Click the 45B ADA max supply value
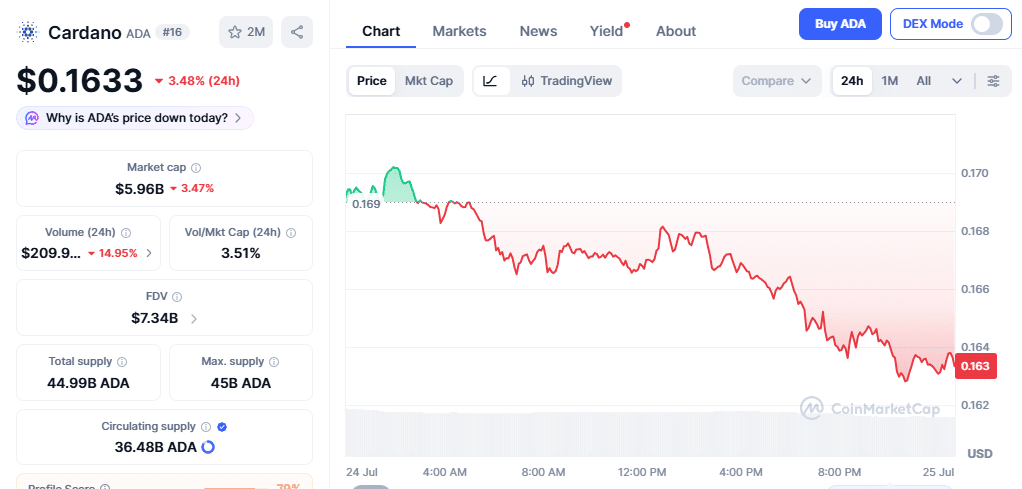Screen dimensions: 1022x489 241,383
